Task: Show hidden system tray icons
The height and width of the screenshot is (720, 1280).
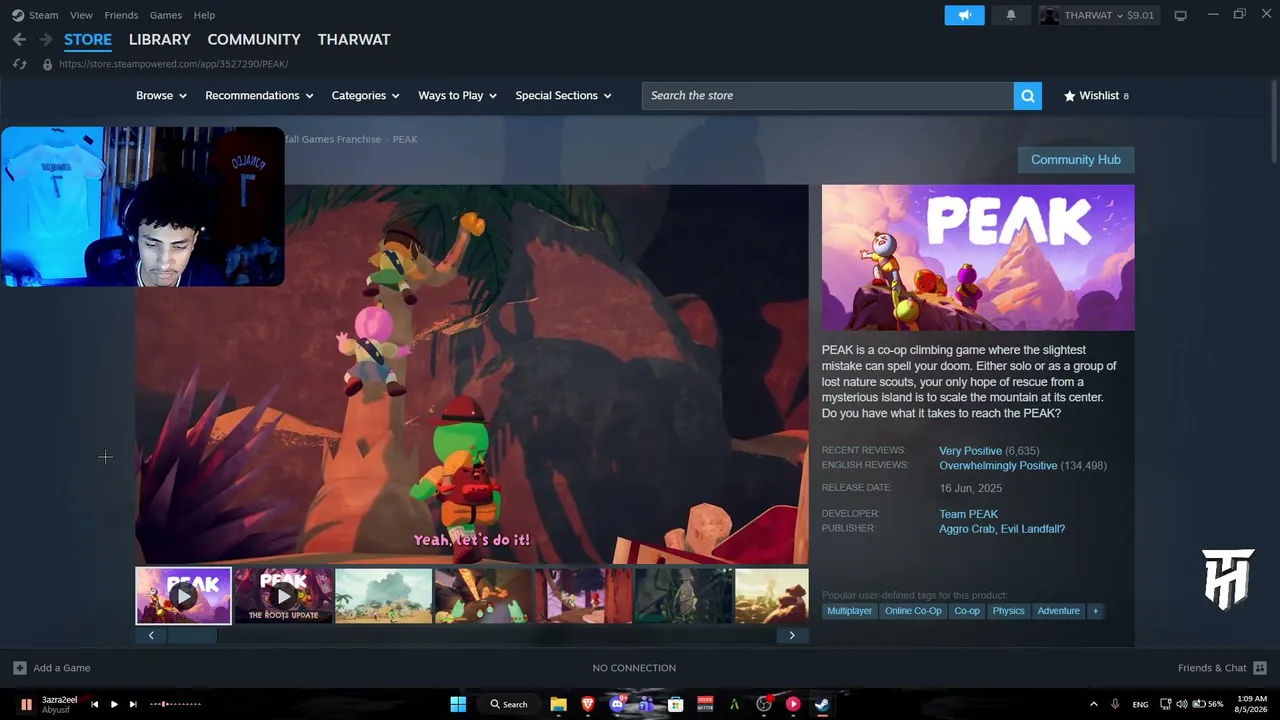Action: click(x=1093, y=704)
